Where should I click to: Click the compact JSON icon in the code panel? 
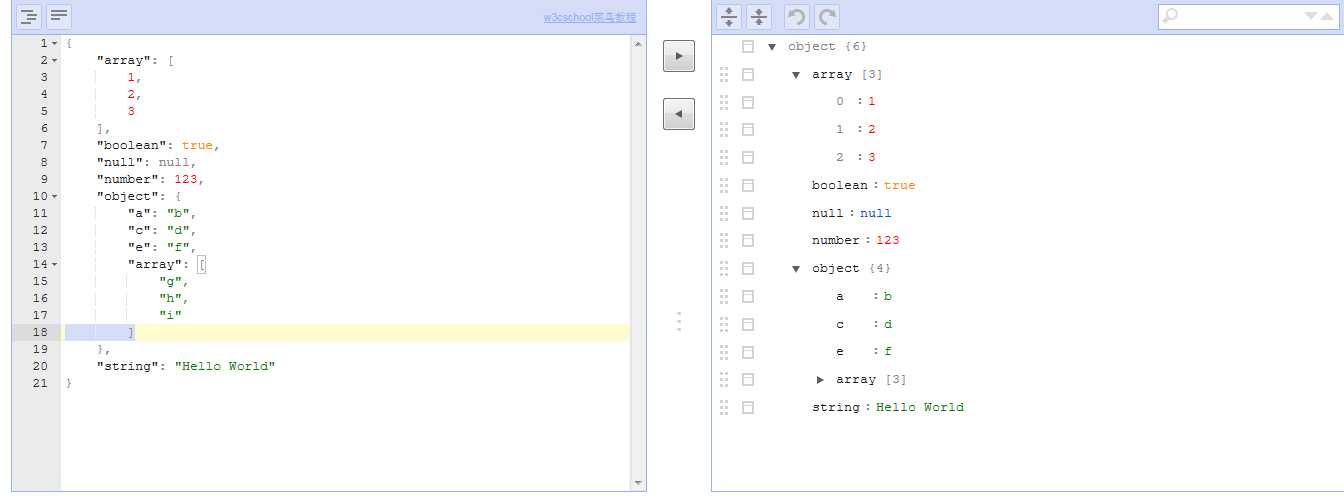[x=59, y=16]
